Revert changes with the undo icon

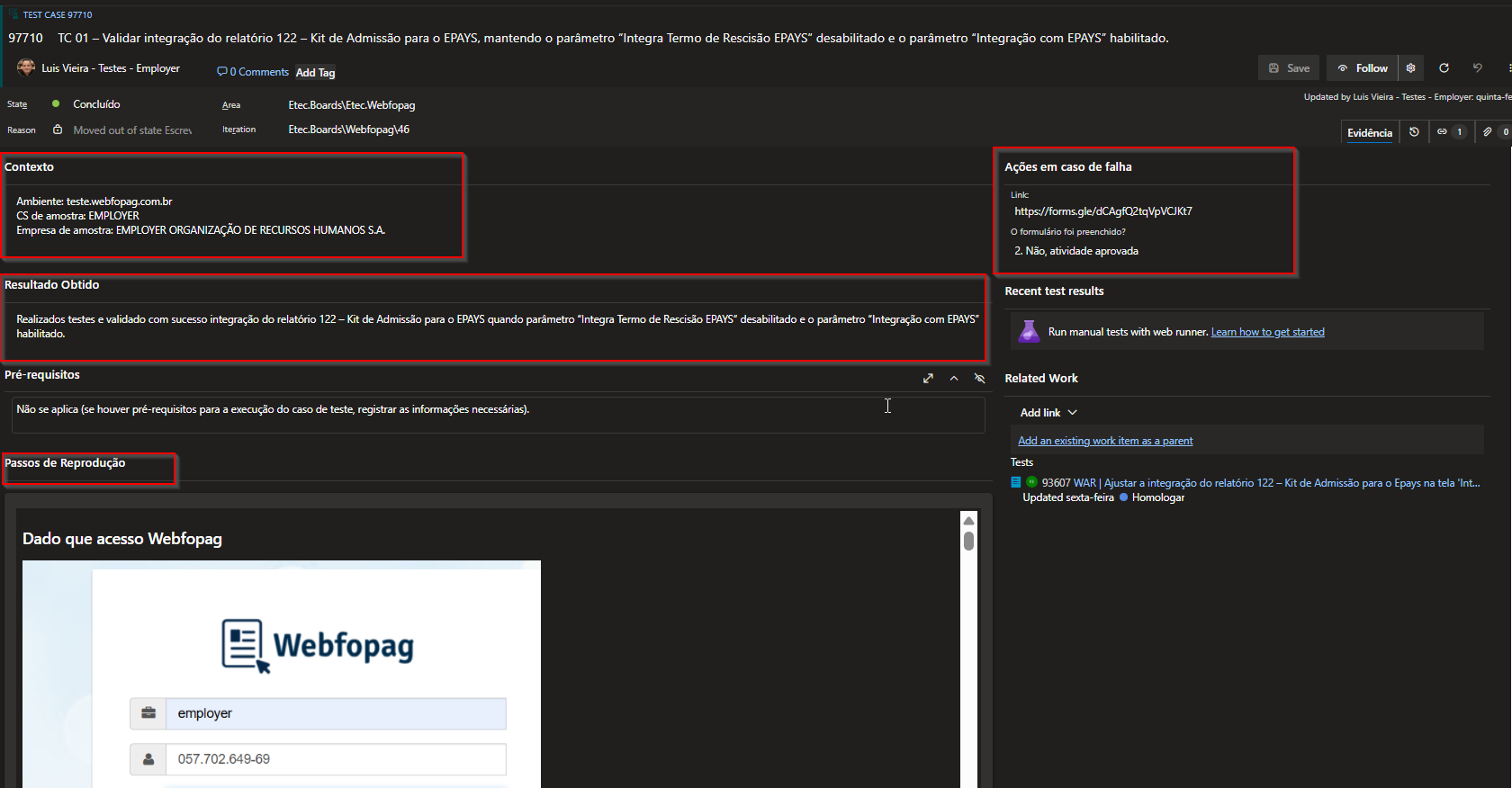[x=1477, y=68]
